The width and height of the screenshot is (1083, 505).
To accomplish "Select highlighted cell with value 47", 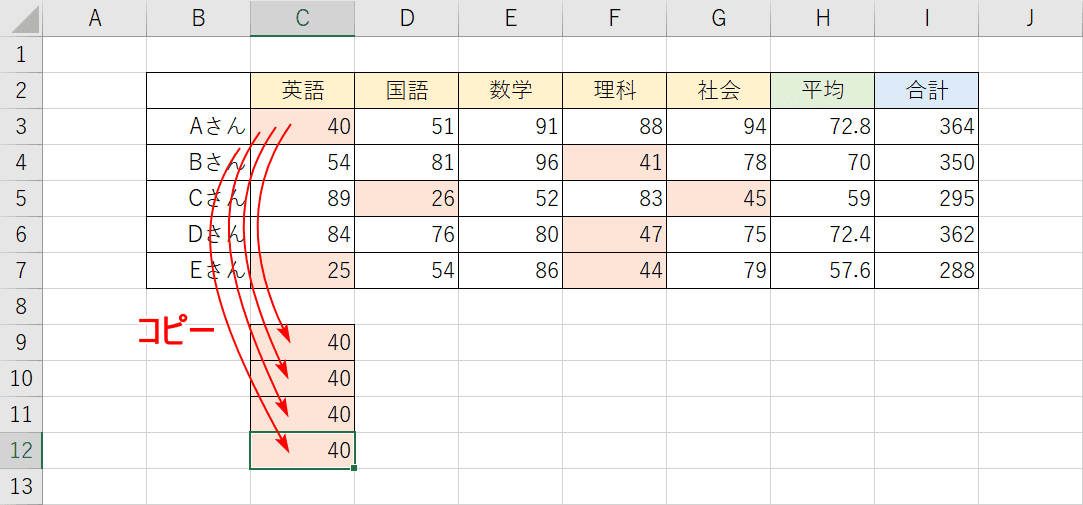I will coord(615,234).
